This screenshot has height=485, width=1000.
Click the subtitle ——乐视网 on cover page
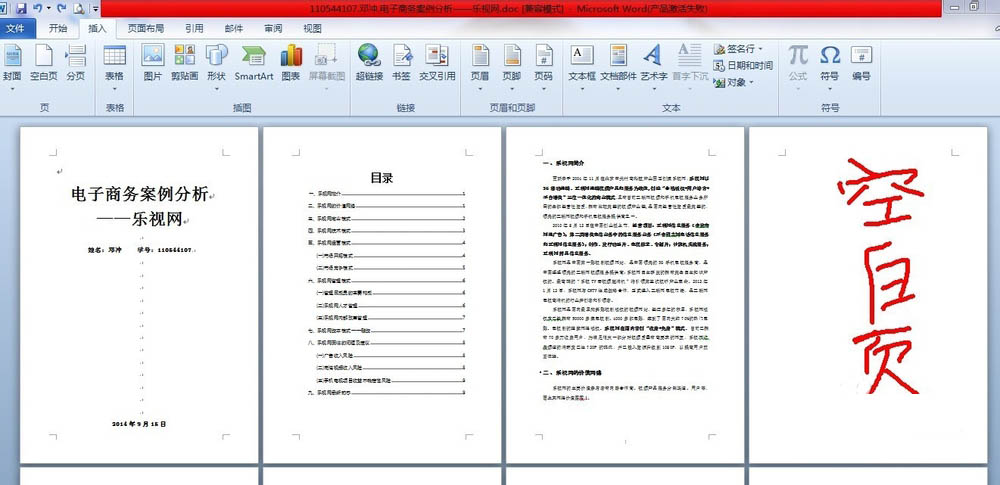140,220
